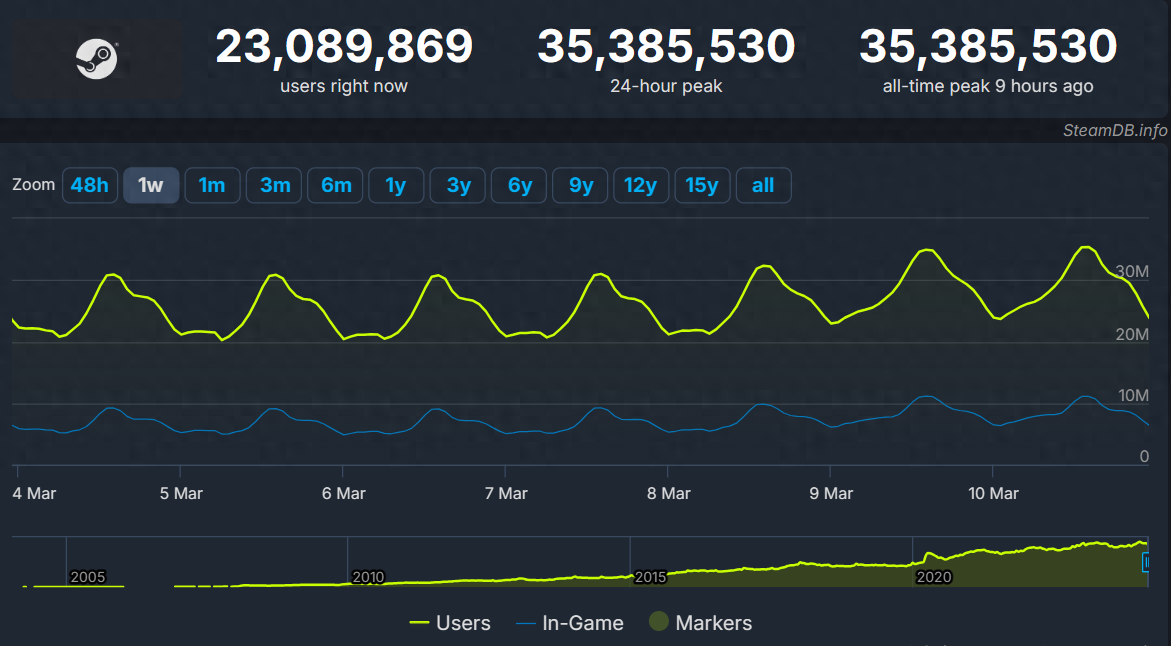
Task: Toggle the Users series in legend
Action: tap(451, 623)
